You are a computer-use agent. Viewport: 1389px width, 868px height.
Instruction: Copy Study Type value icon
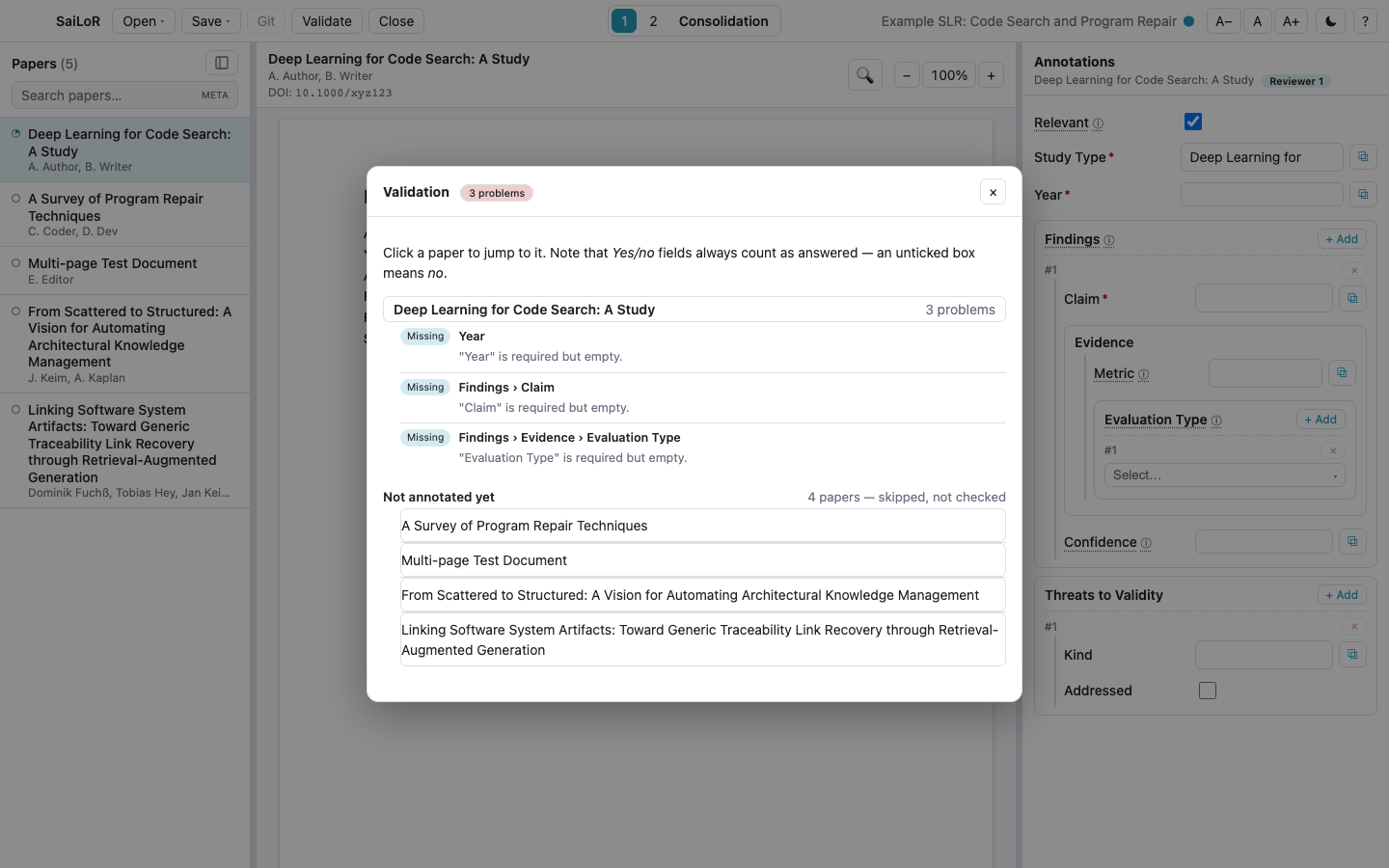pyautogui.click(x=1363, y=157)
